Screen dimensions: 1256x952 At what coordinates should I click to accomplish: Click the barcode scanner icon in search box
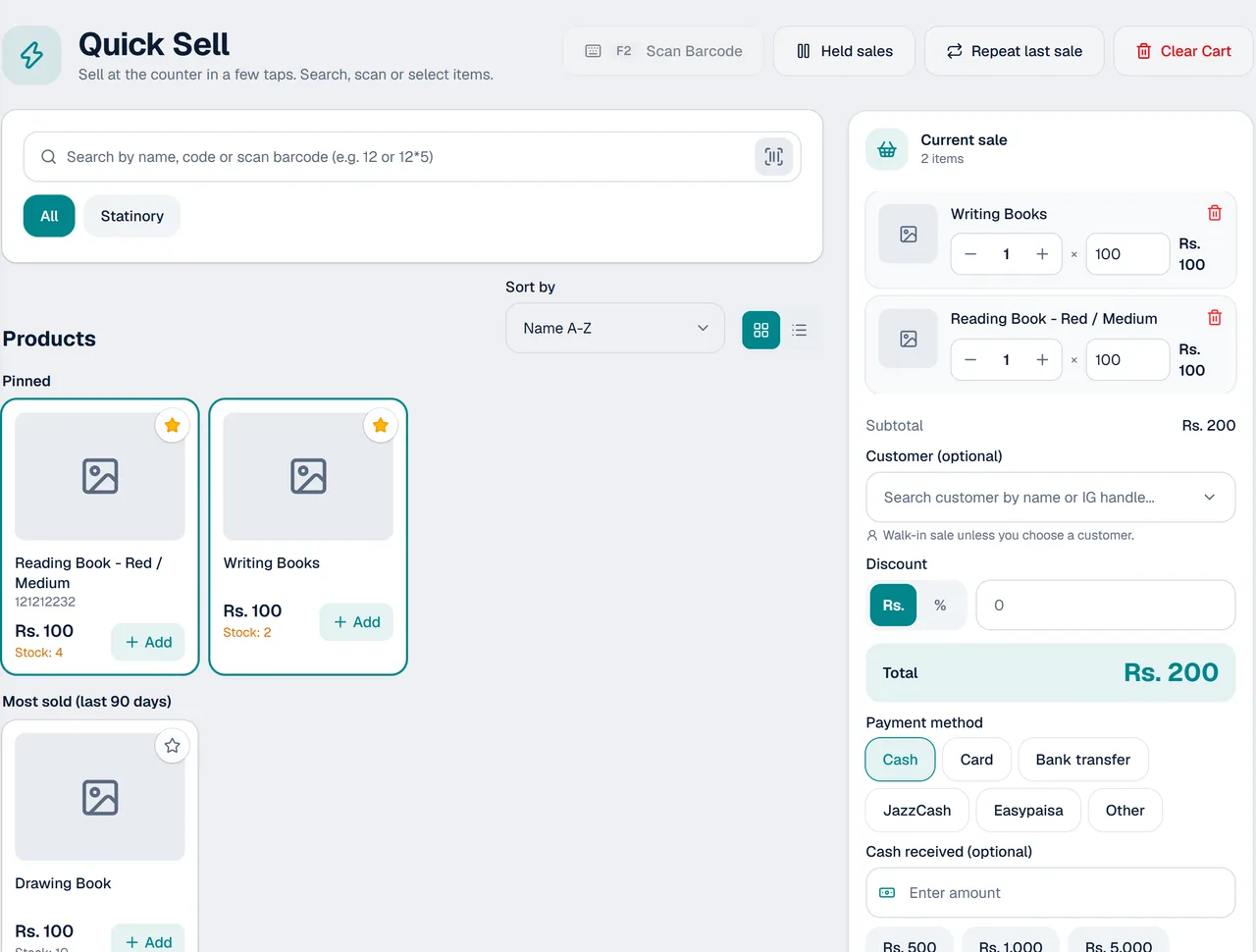773,157
